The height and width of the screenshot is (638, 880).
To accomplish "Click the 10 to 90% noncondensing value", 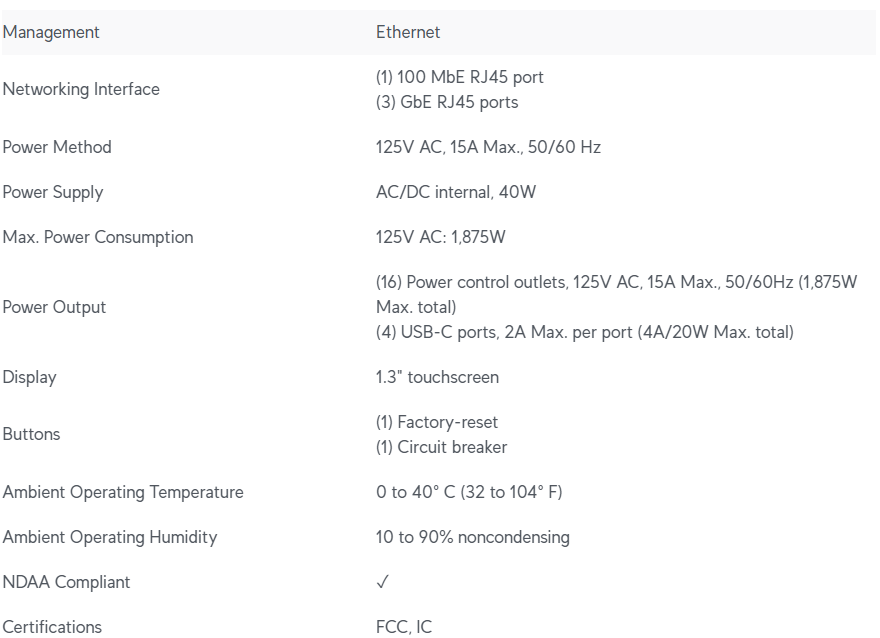I will tap(473, 537).
